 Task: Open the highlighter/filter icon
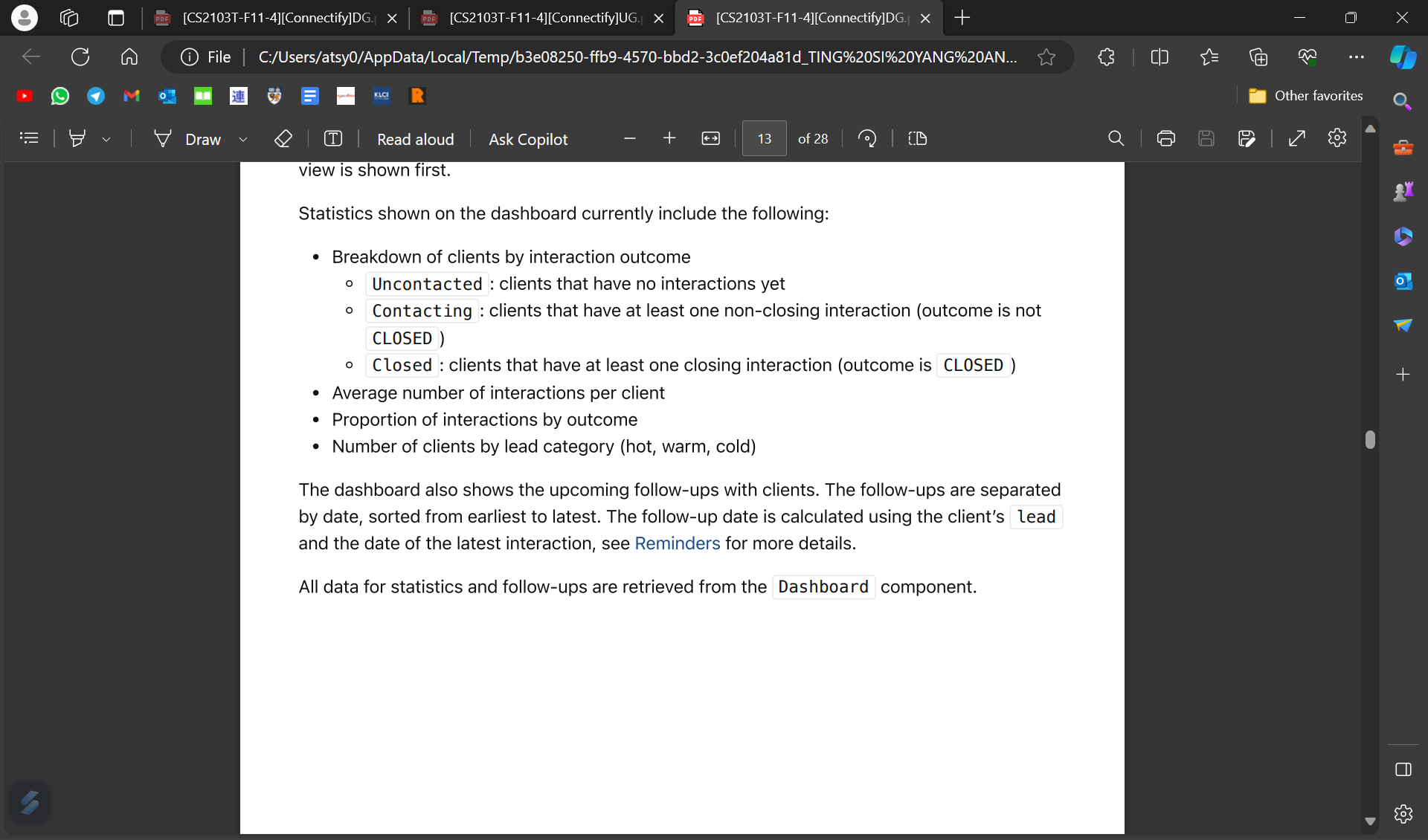click(x=78, y=139)
